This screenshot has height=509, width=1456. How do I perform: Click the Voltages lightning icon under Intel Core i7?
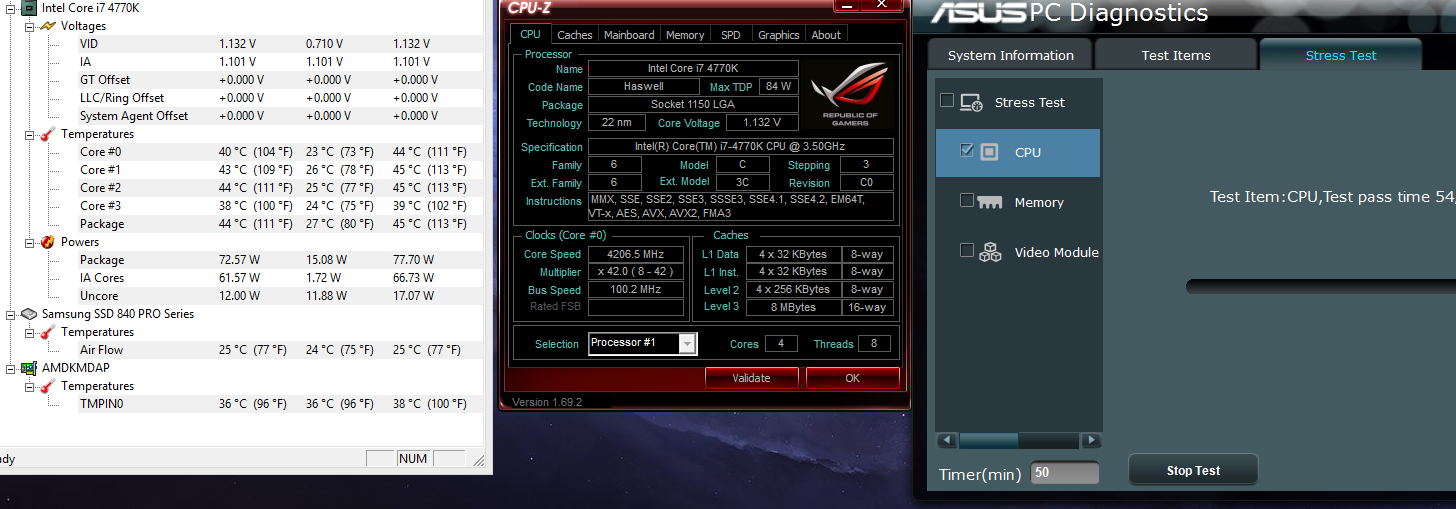[x=47, y=26]
